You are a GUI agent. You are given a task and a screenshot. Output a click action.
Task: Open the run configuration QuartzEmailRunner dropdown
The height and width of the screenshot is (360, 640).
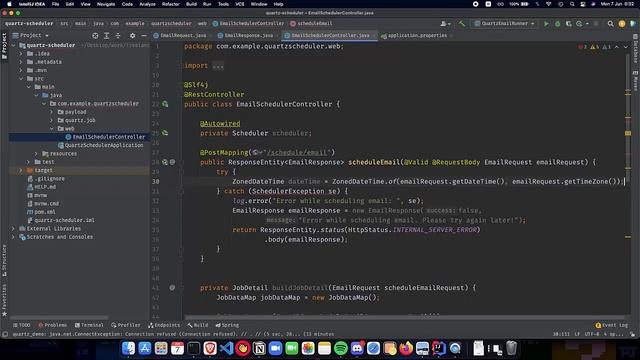(x=504, y=24)
